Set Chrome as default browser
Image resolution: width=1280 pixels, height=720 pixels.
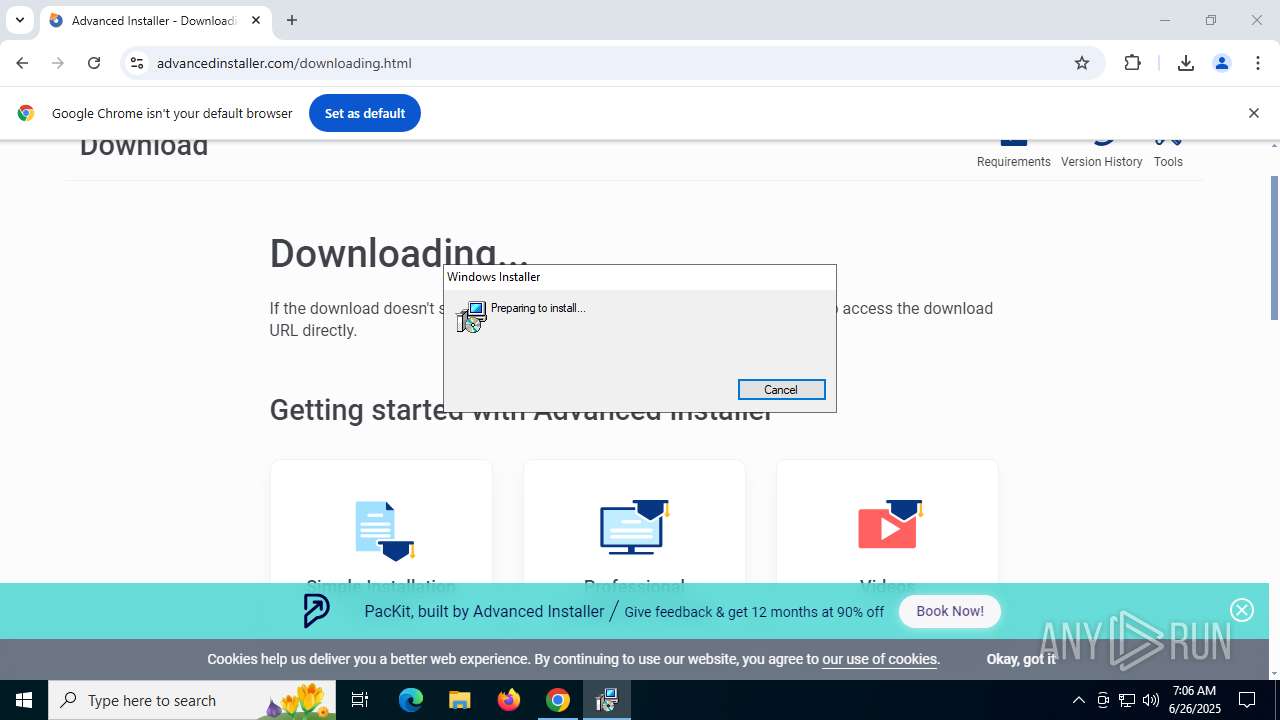point(365,113)
